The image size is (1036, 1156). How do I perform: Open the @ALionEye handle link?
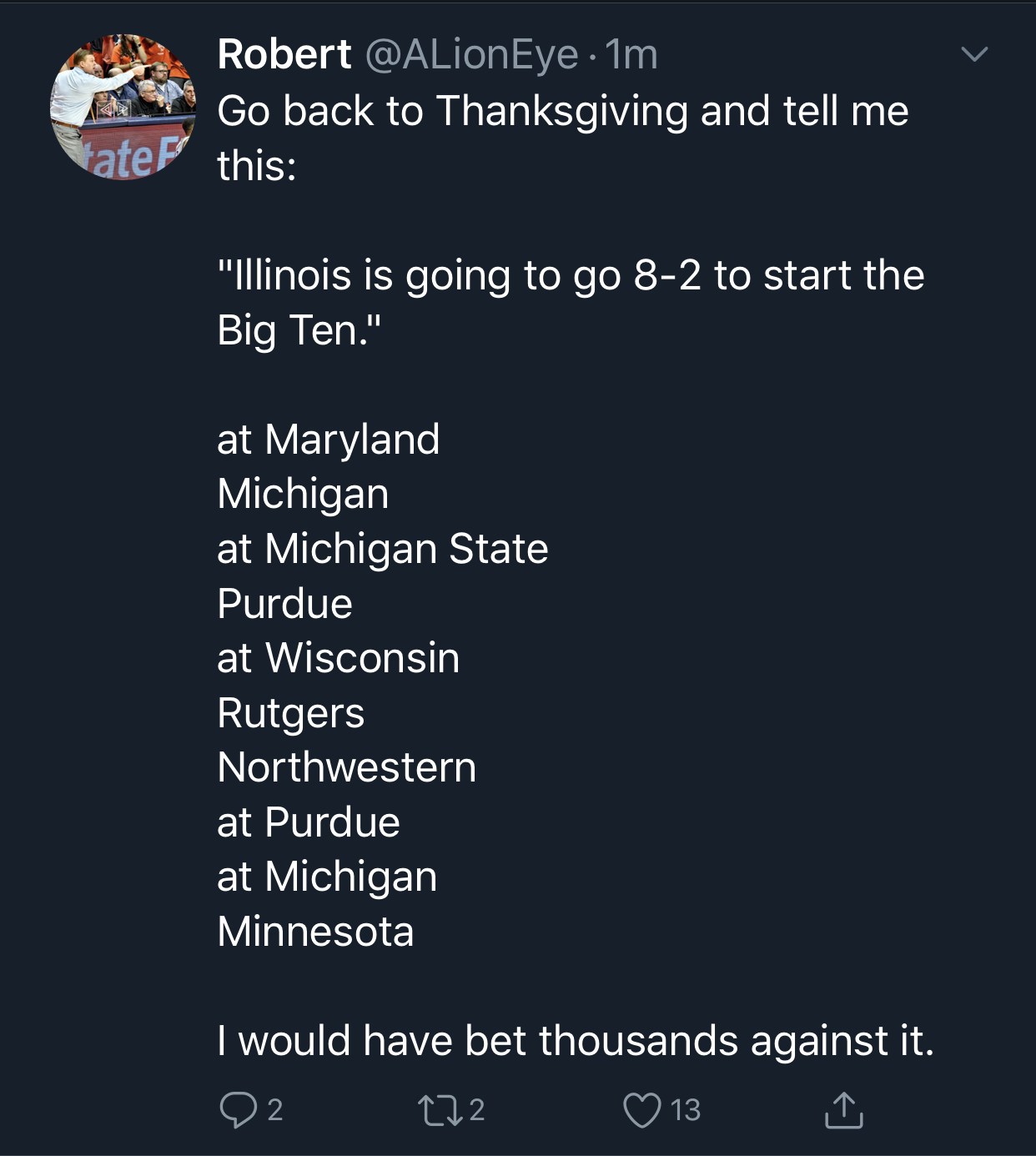click(x=471, y=55)
